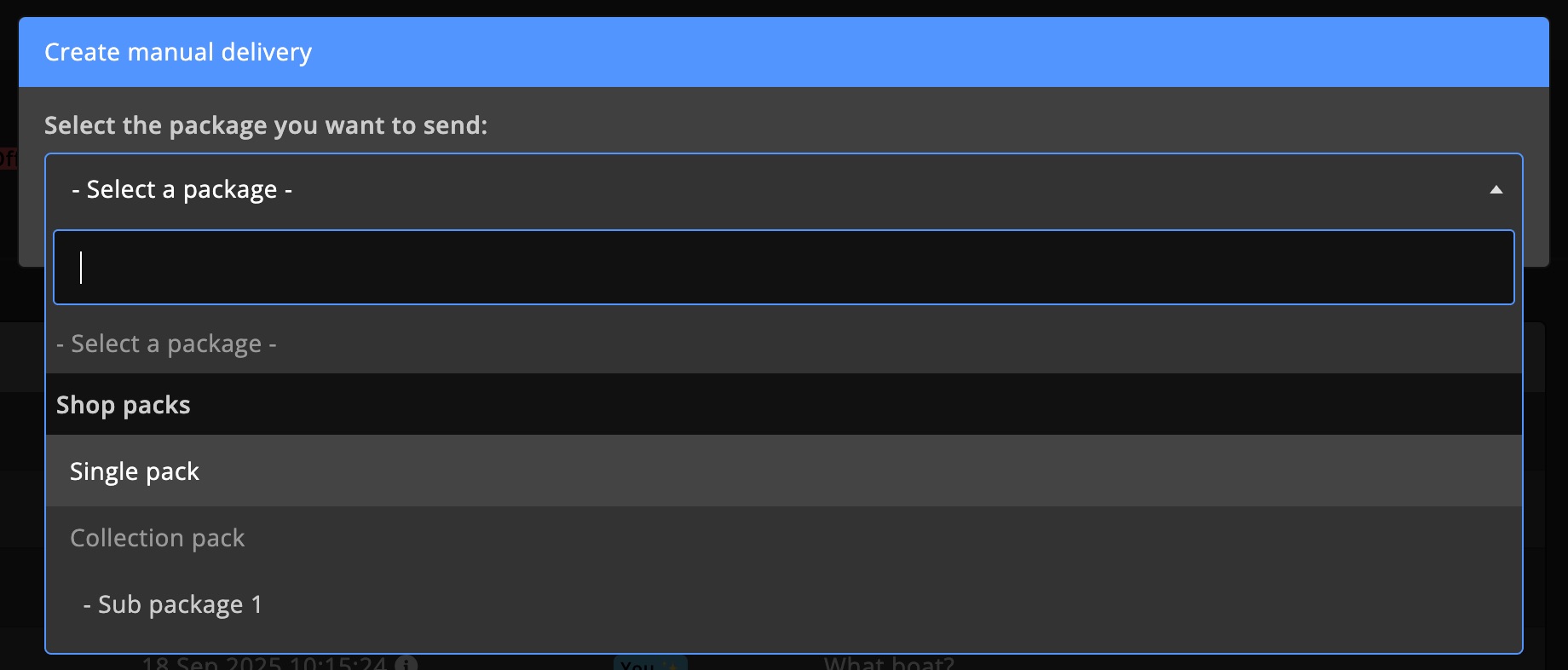The width and height of the screenshot is (1568, 670).
Task: Select the 'Collection pack' option
Action: pyautogui.click(x=158, y=538)
